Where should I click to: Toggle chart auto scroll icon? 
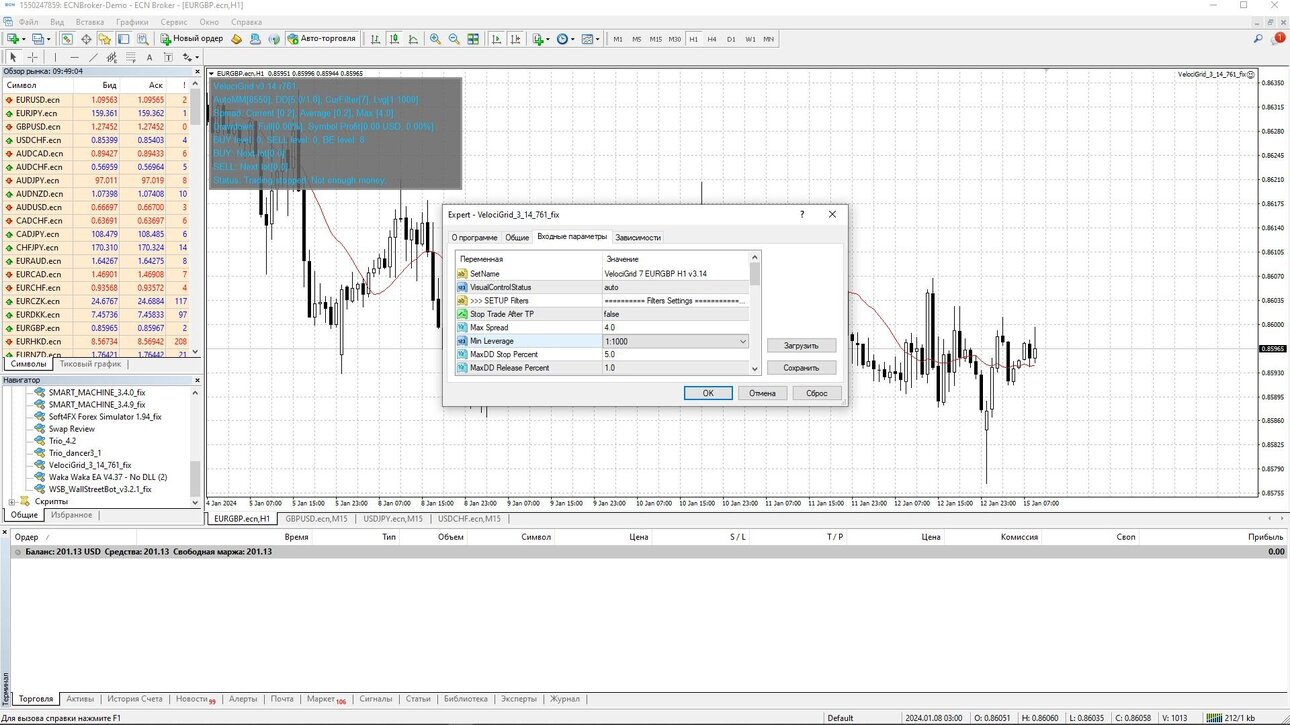tap(495, 39)
